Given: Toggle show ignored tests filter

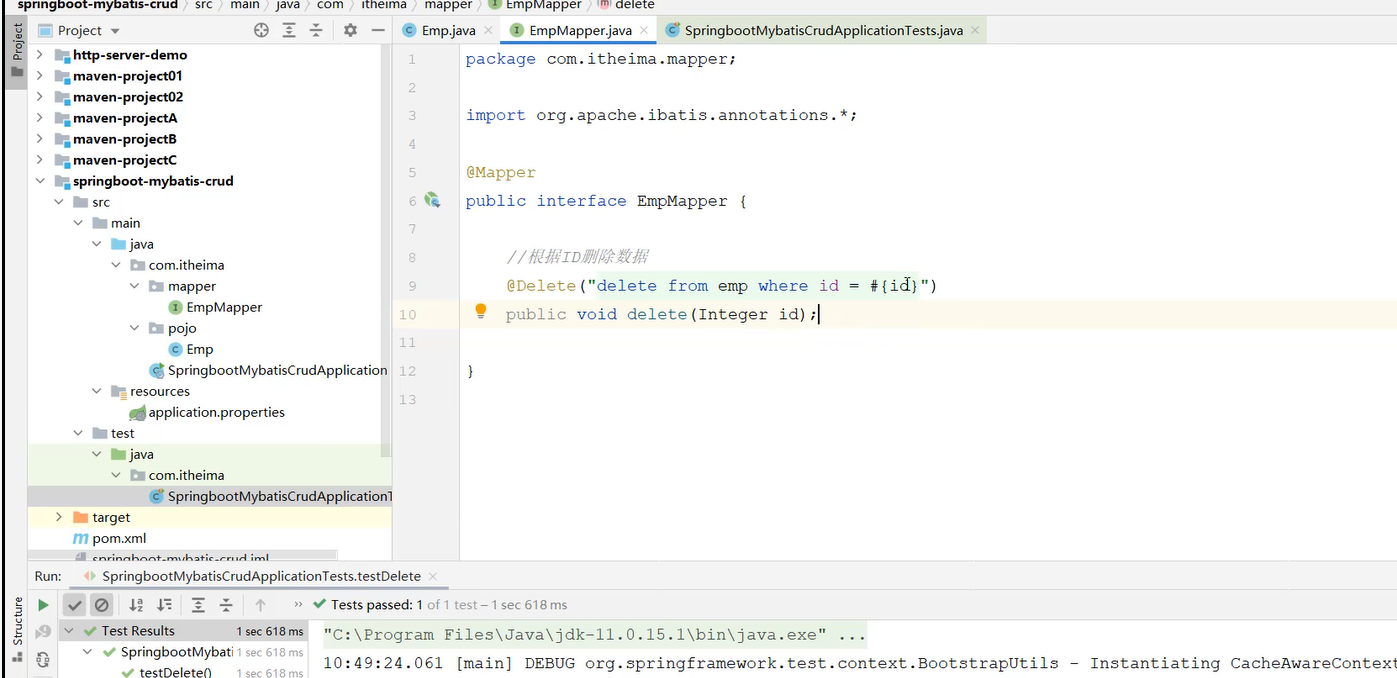Looking at the screenshot, I should click(101, 605).
